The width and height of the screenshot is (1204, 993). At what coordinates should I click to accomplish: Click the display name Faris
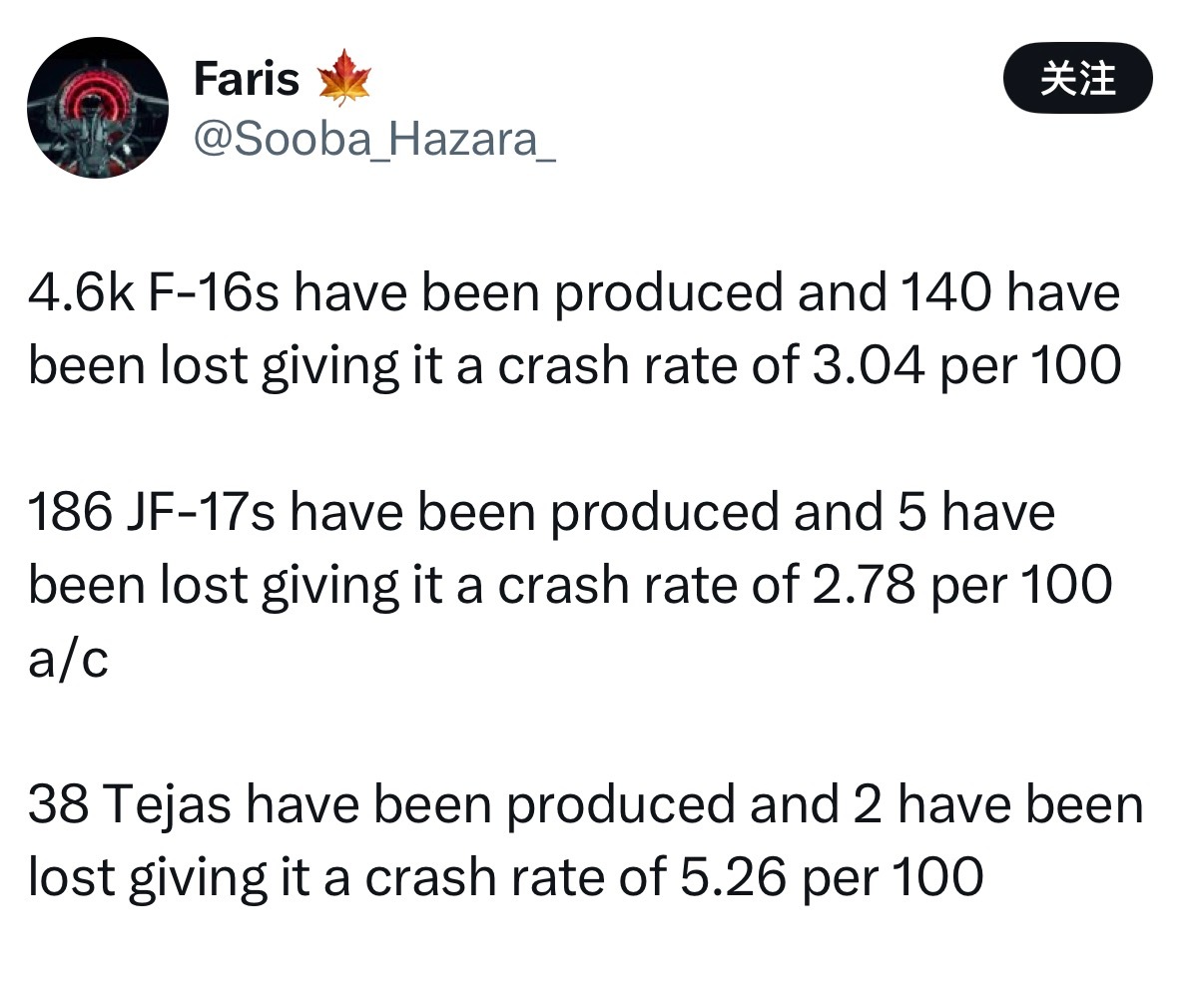tap(247, 78)
